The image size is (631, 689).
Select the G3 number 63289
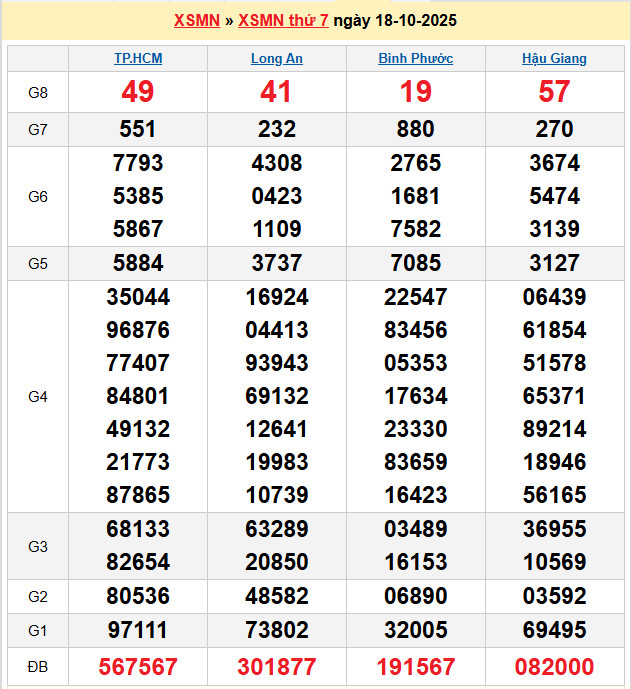[x=277, y=531]
